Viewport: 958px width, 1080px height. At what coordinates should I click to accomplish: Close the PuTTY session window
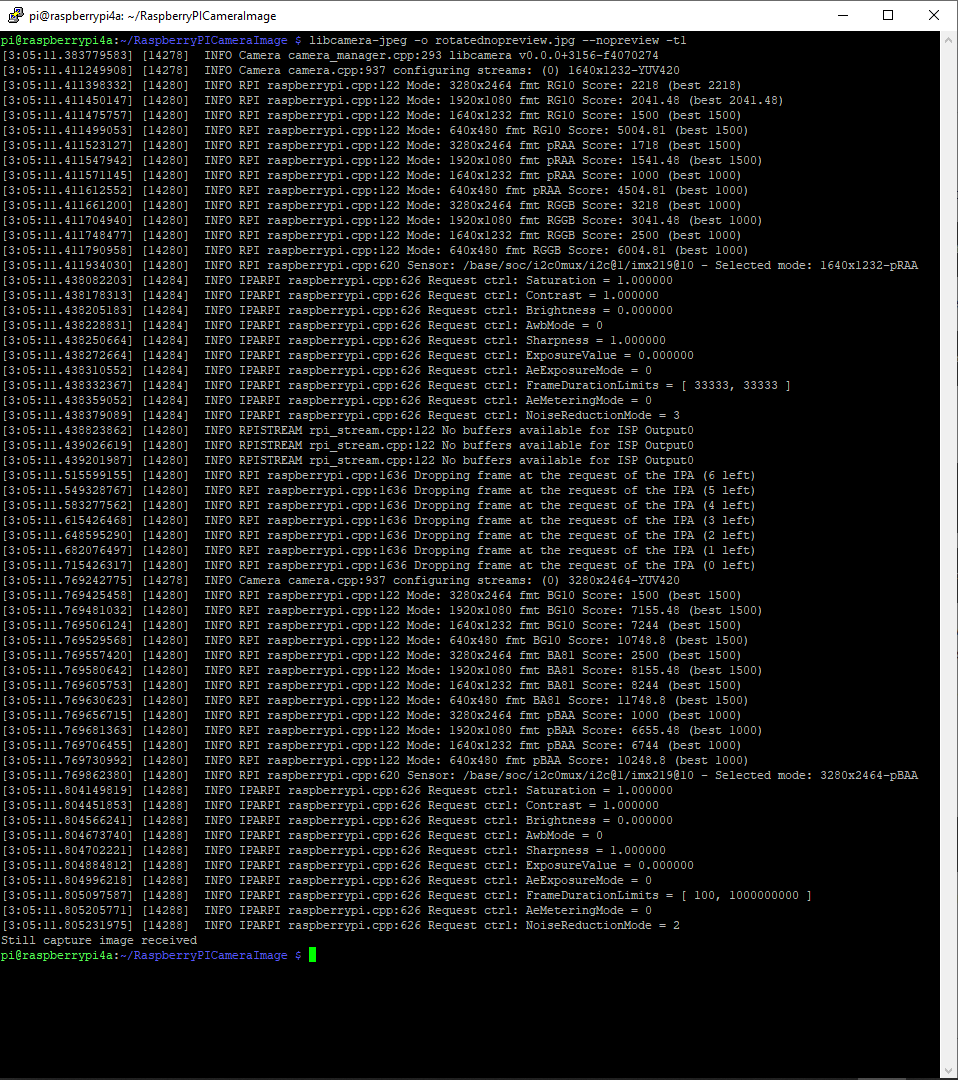coord(934,16)
